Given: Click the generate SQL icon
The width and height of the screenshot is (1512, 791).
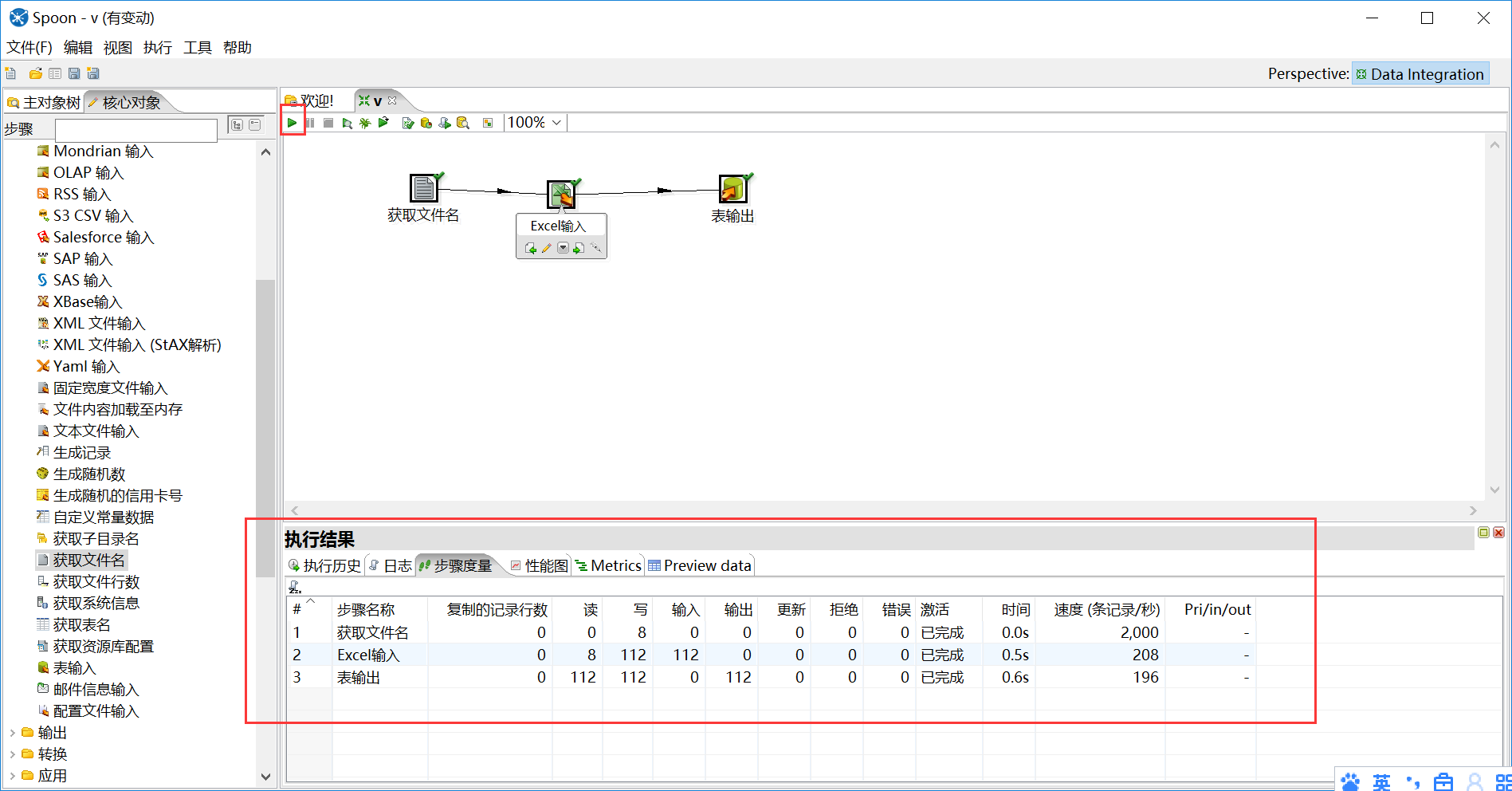Looking at the screenshot, I should pyautogui.click(x=445, y=123).
